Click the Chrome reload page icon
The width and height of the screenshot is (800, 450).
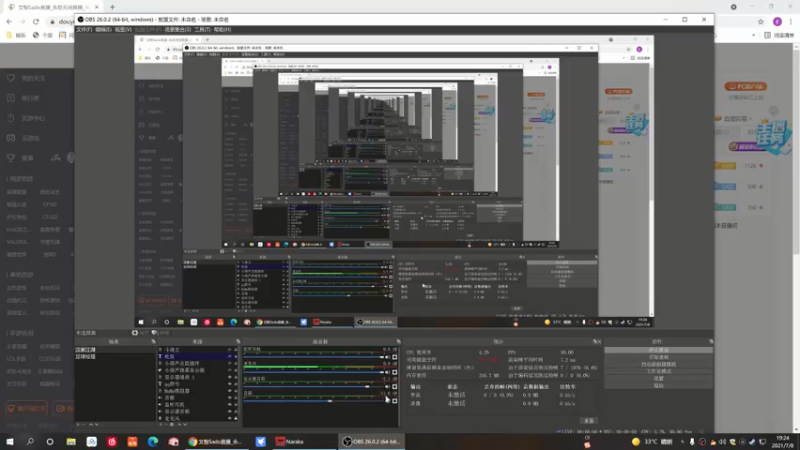click(x=36, y=21)
